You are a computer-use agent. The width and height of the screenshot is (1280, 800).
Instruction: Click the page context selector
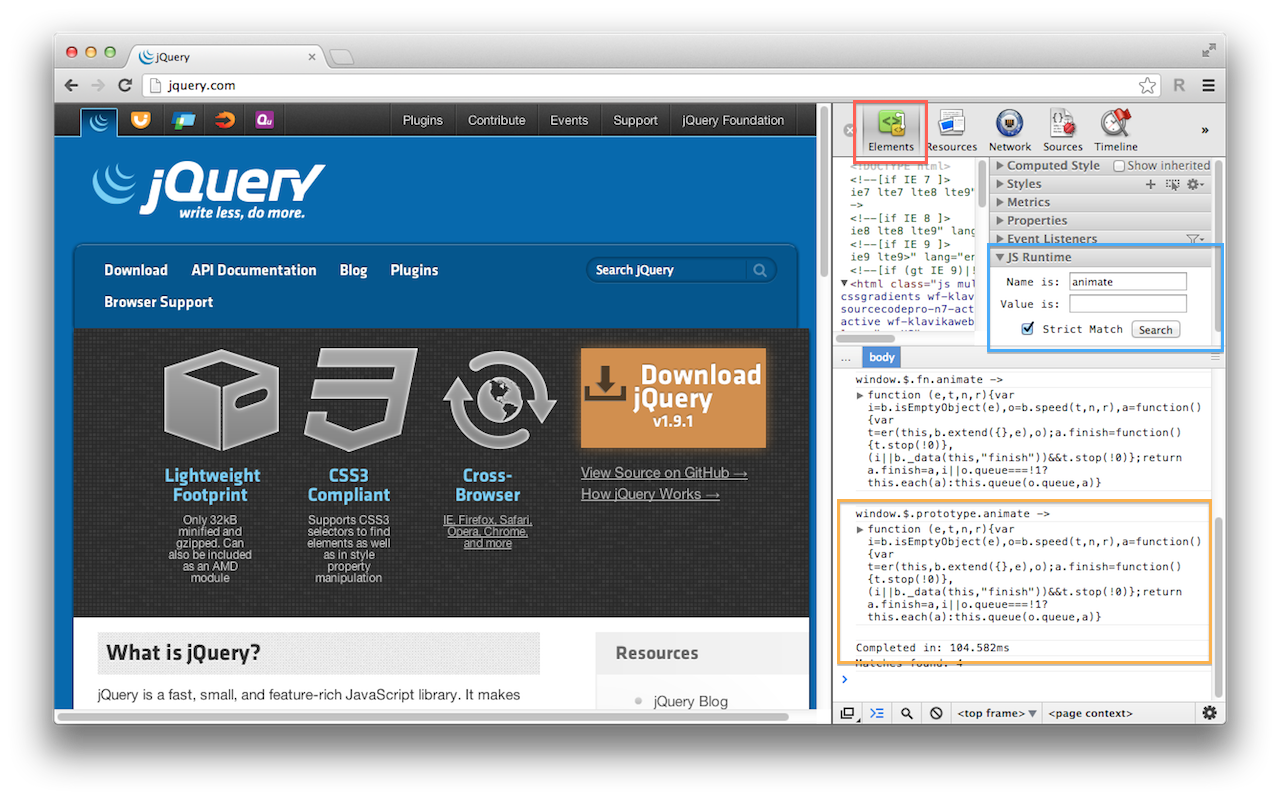pyautogui.click(x=1090, y=713)
